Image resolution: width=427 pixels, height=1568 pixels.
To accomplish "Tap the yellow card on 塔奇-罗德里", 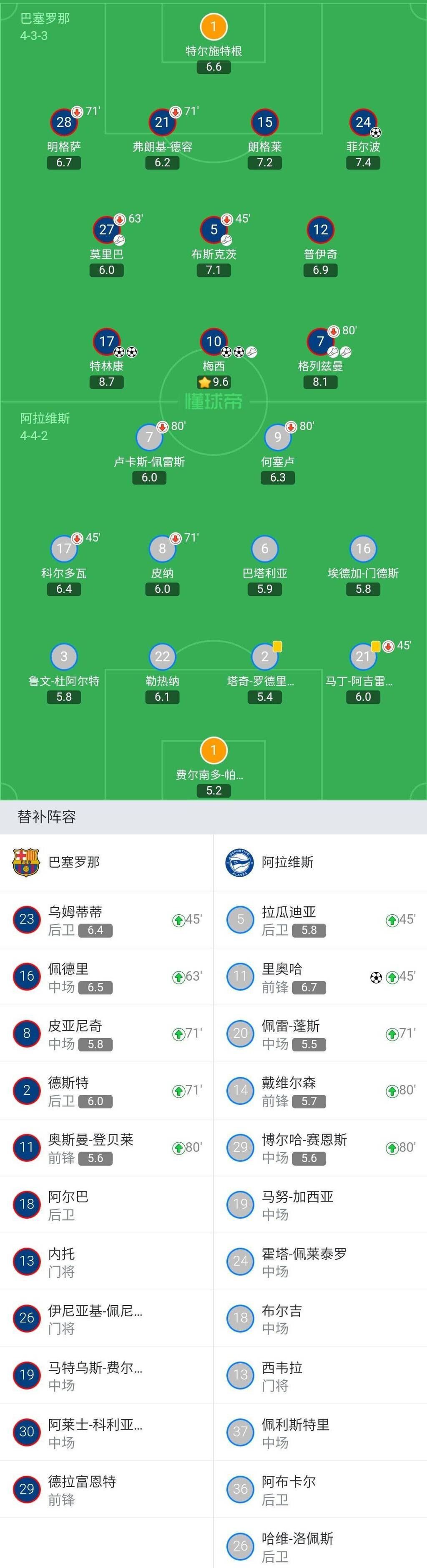I will [x=278, y=647].
